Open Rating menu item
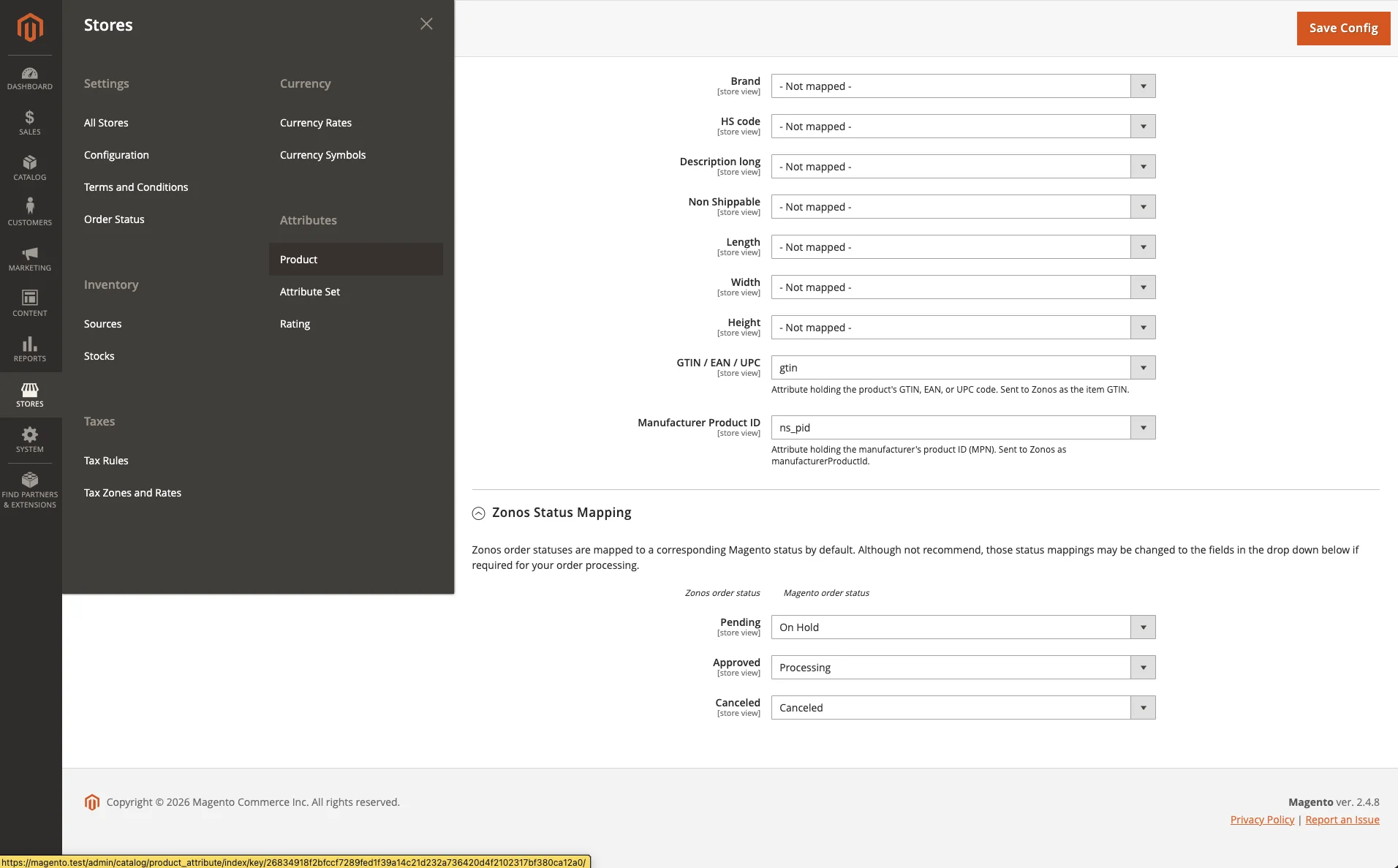The width and height of the screenshot is (1398, 868). 295,324
